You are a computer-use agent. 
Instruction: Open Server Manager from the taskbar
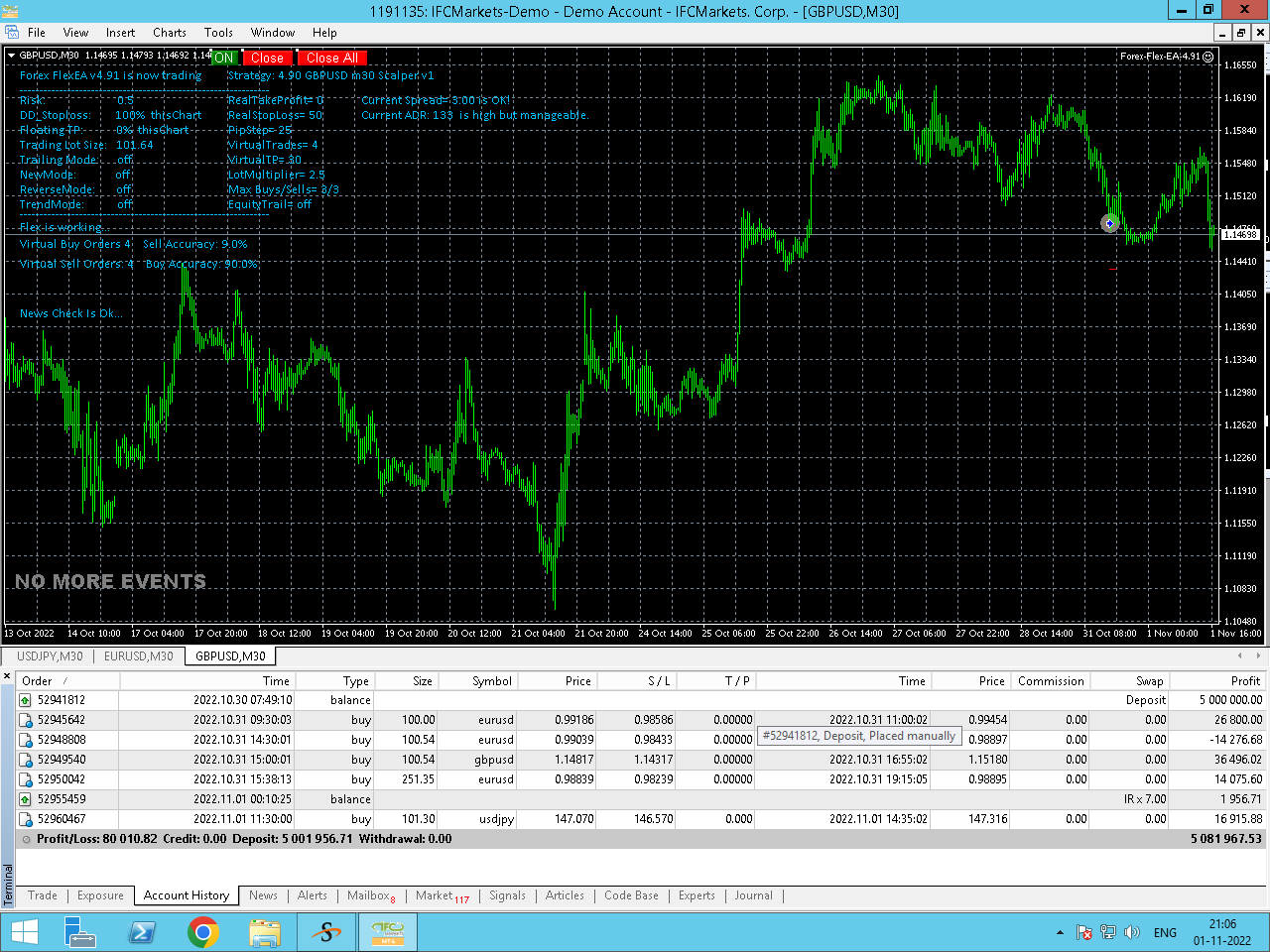[79, 932]
